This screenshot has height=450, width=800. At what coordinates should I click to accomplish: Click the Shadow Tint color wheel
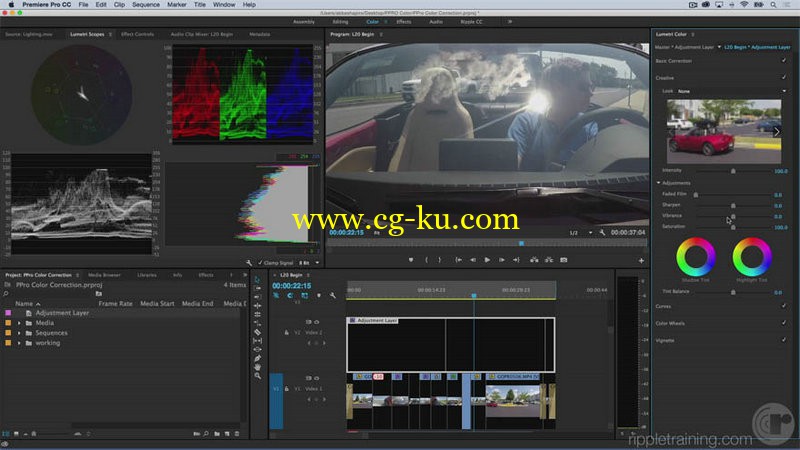[x=696, y=257]
